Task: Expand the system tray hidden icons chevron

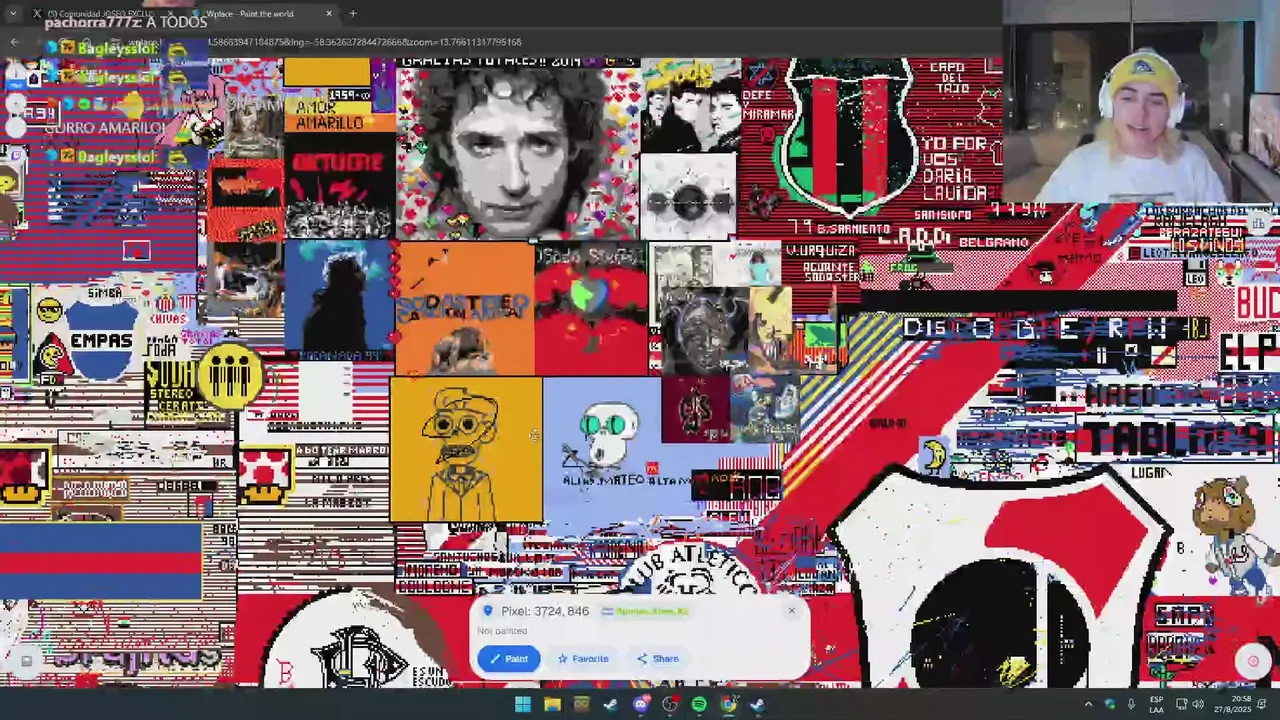Action: click(1088, 704)
